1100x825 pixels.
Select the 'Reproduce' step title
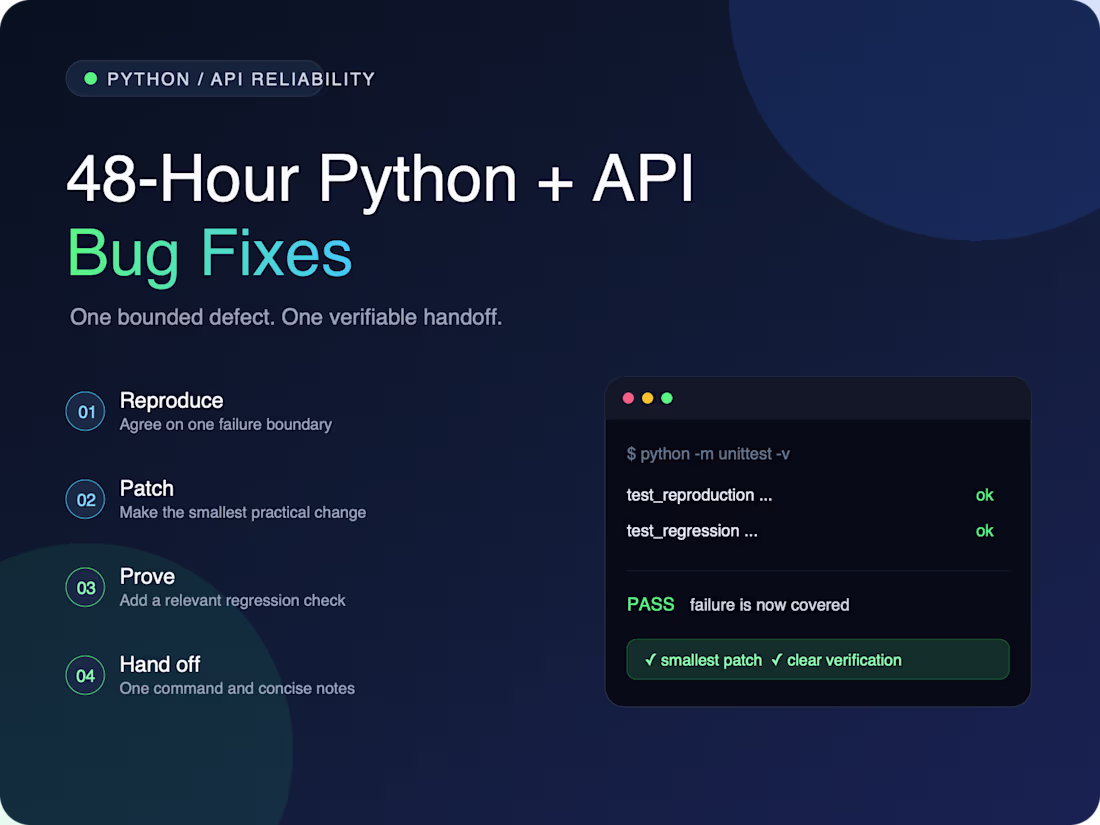click(x=171, y=401)
